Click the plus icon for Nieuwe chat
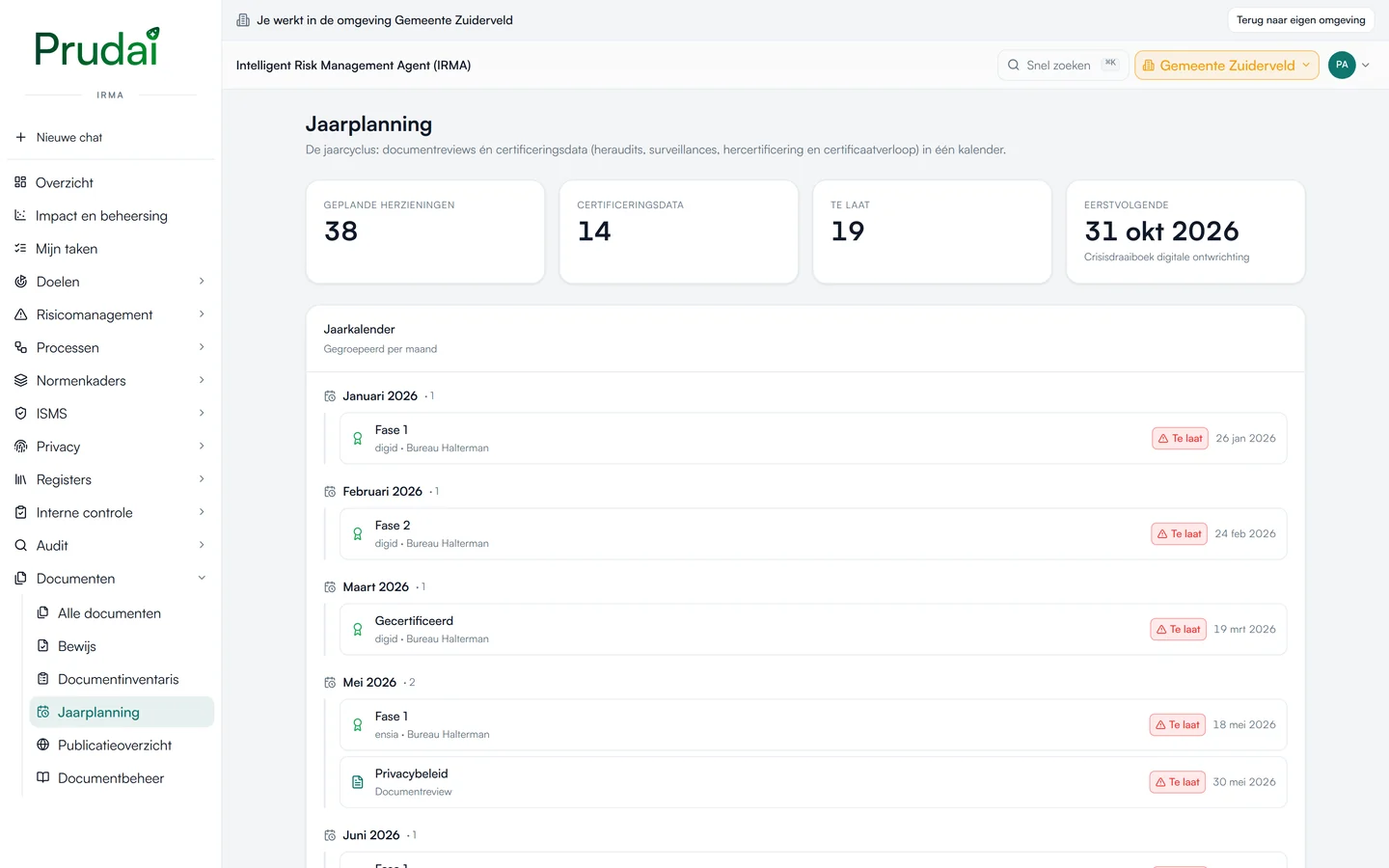 pos(20,137)
